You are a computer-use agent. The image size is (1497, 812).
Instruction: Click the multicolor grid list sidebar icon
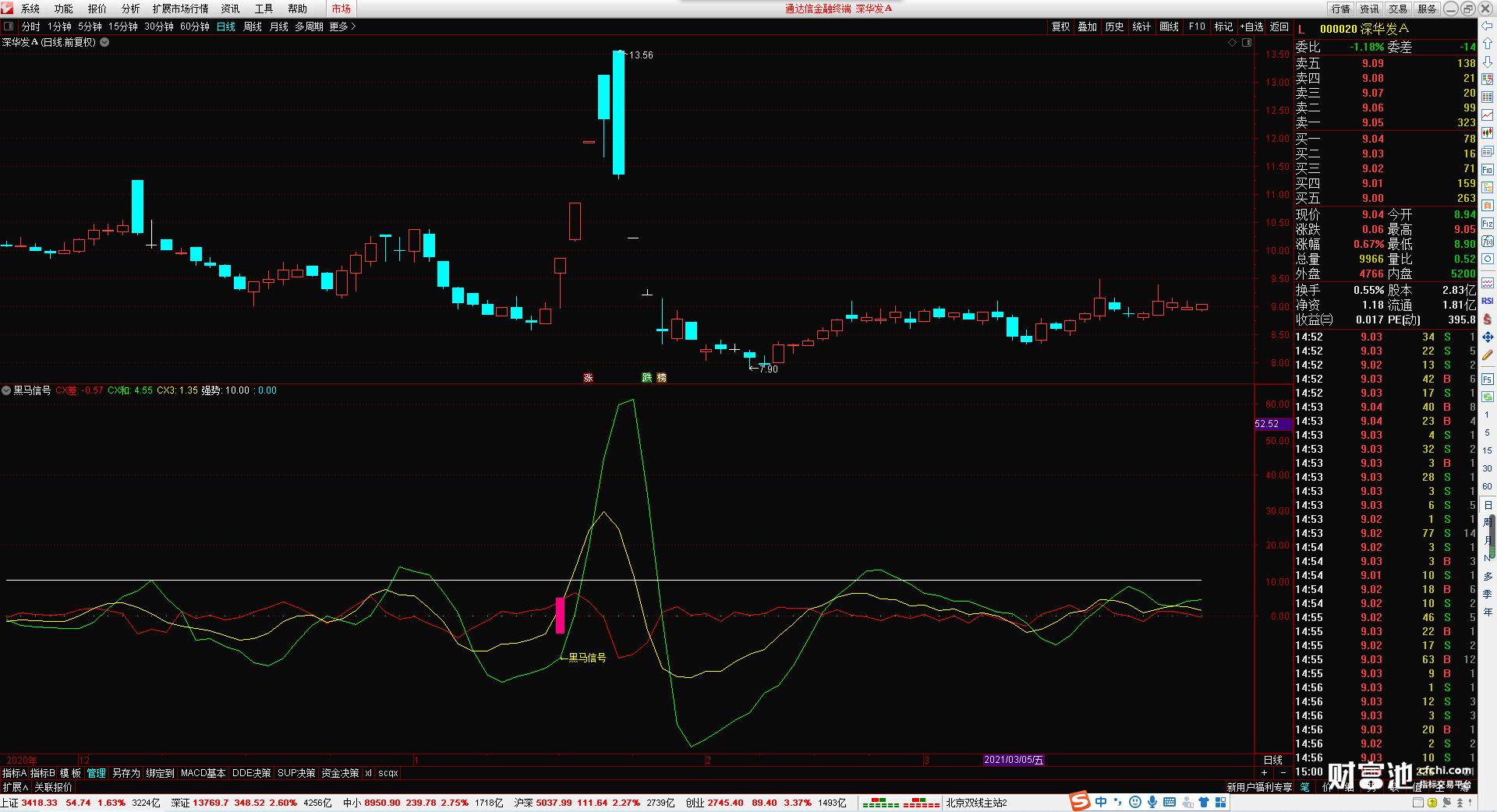tap(1488, 97)
